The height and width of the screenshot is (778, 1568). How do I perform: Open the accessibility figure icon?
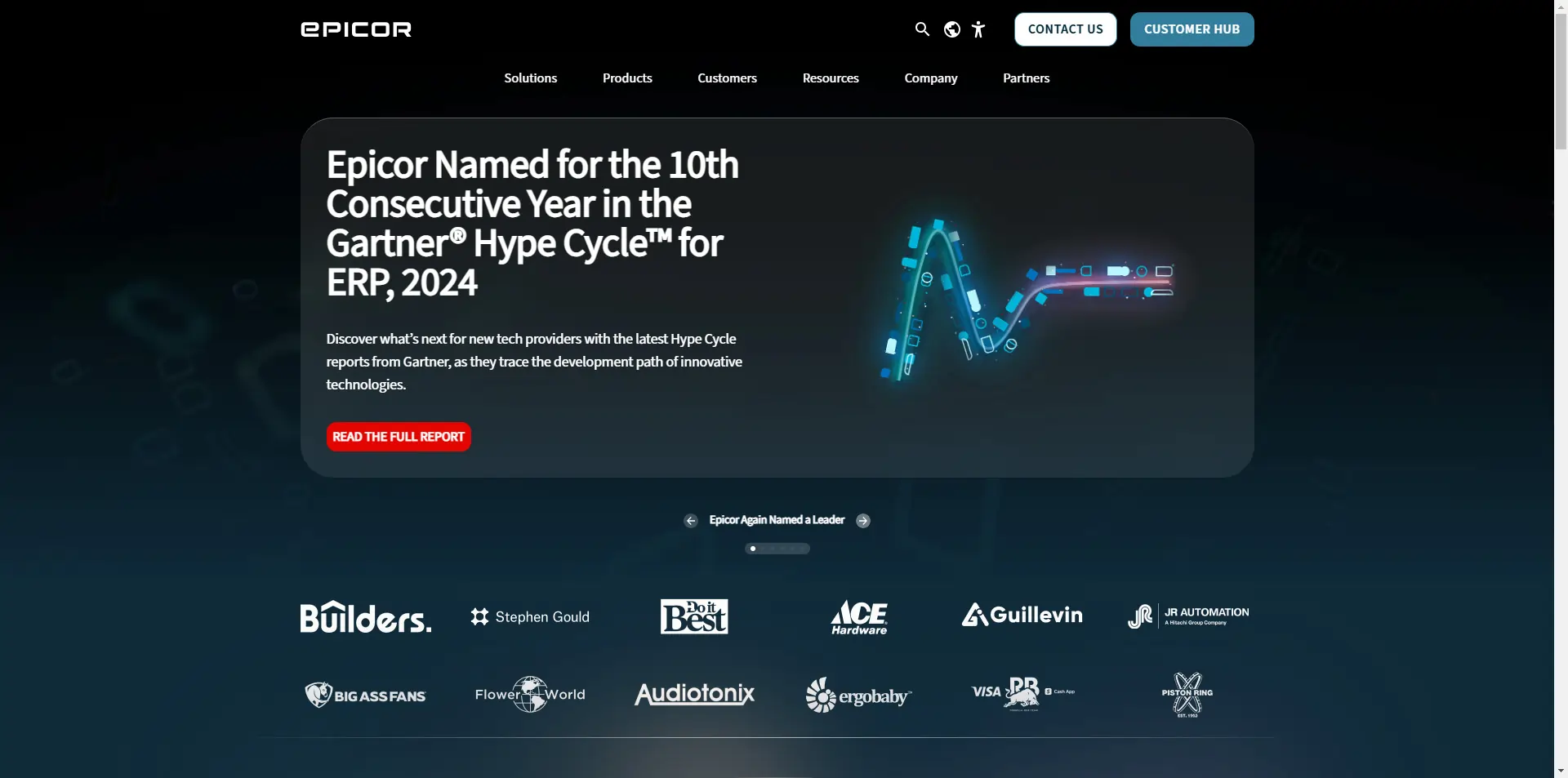pos(978,29)
